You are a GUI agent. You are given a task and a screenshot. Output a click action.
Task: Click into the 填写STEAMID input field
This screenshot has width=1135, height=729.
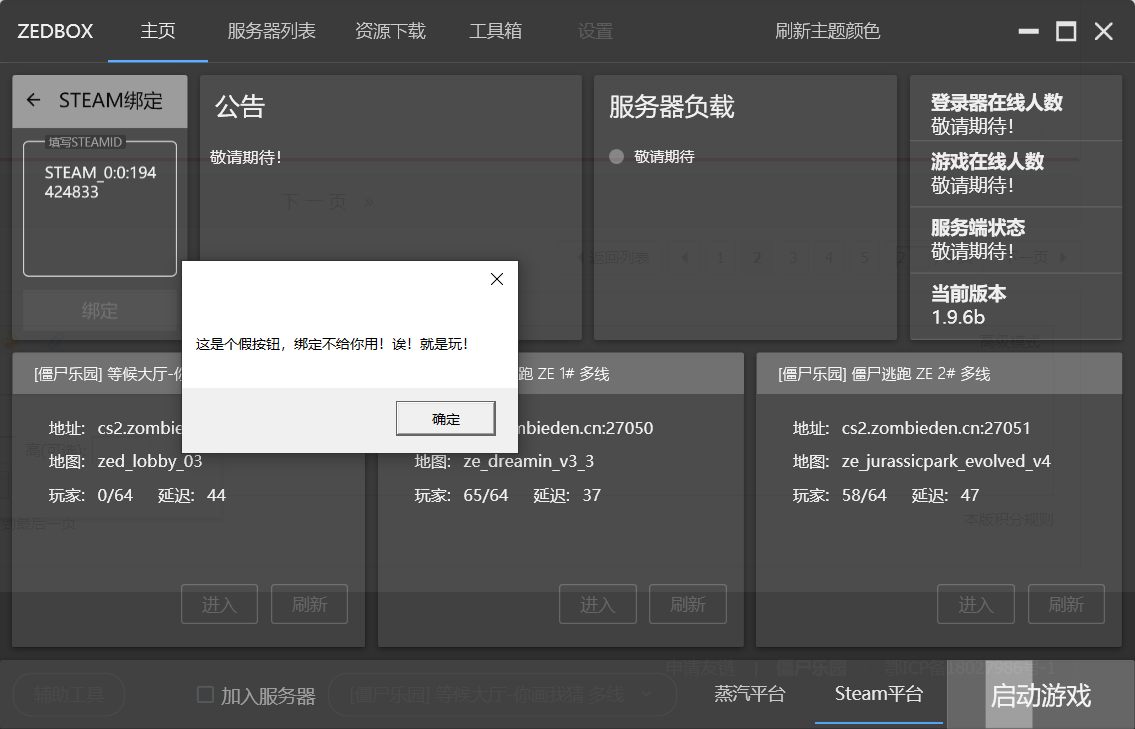pyautogui.click(x=100, y=210)
